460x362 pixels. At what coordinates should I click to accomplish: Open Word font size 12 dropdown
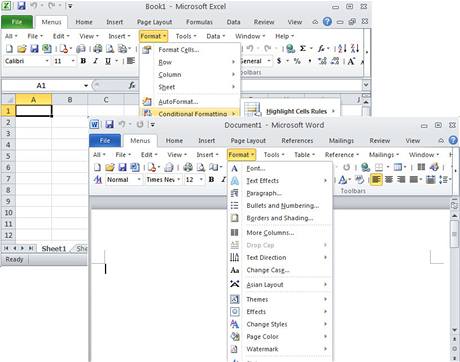point(201,179)
